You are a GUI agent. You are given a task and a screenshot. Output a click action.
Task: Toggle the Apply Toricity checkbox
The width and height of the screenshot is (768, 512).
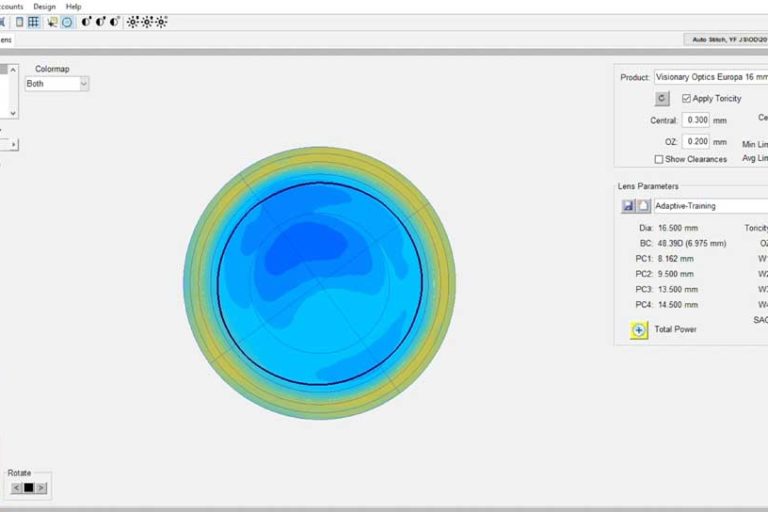coord(686,98)
